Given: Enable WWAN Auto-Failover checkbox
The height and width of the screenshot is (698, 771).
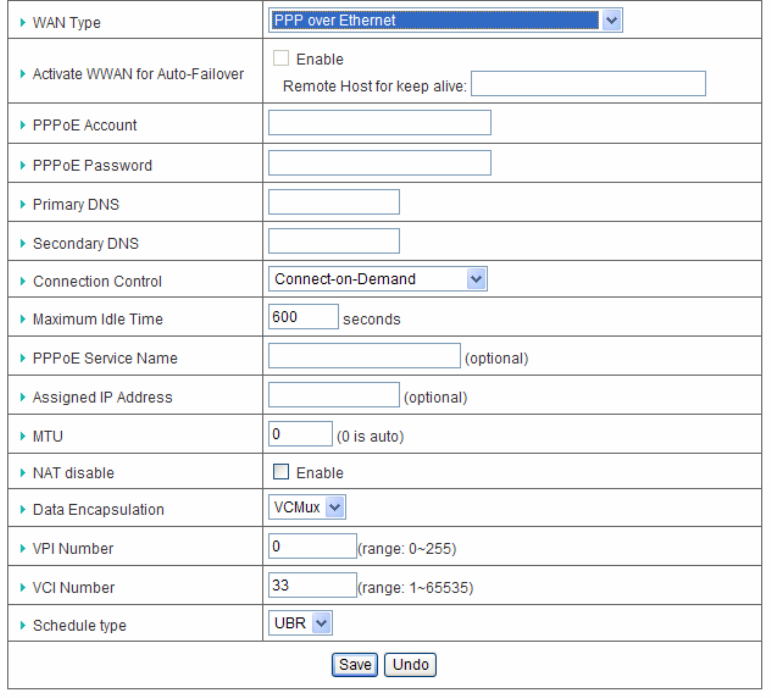Looking at the screenshot, I should (281, 59).
